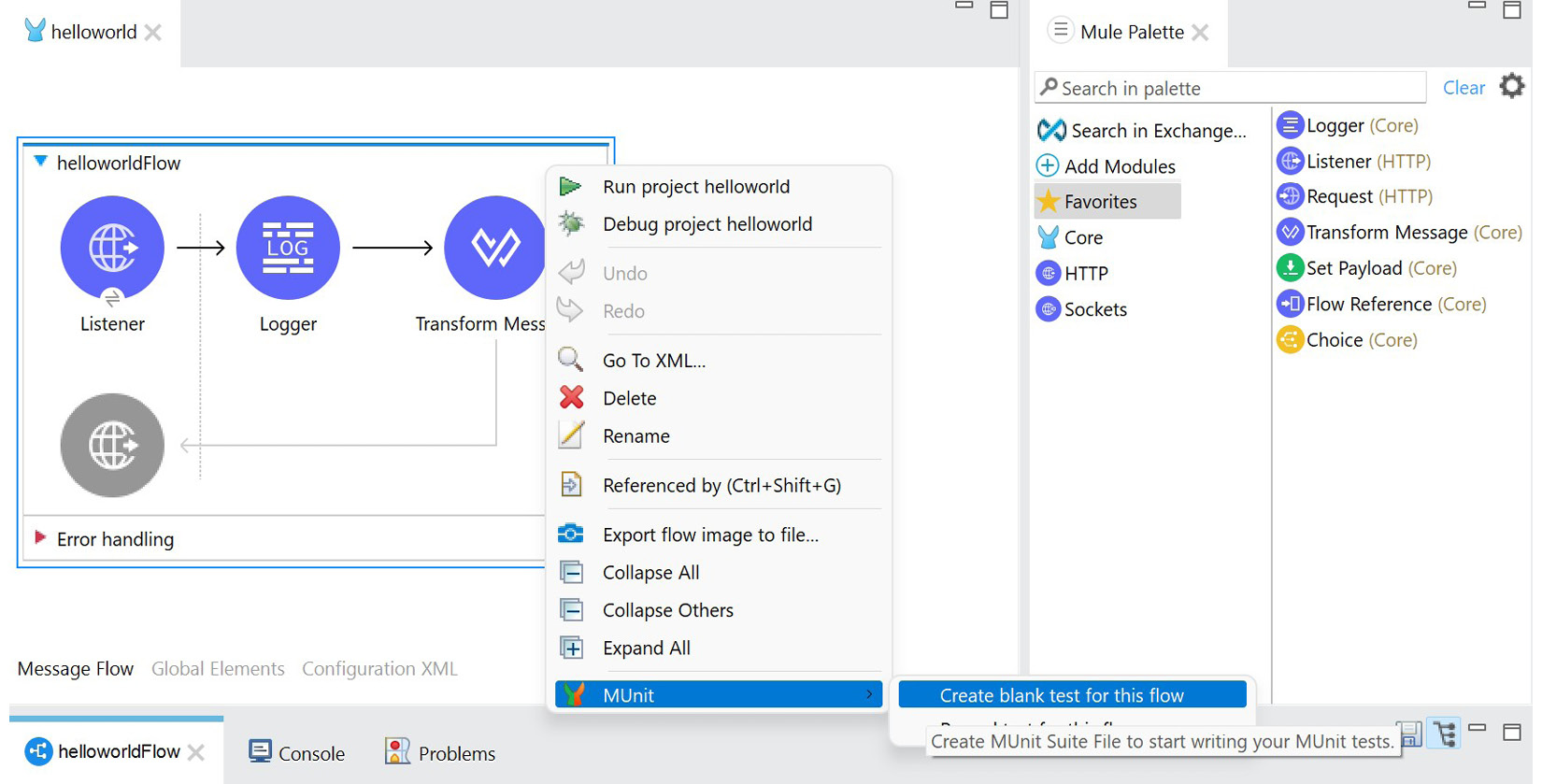Click the gray HTTP response icon in the flow
Screen dimensions: 1542x784
point(112,445)
